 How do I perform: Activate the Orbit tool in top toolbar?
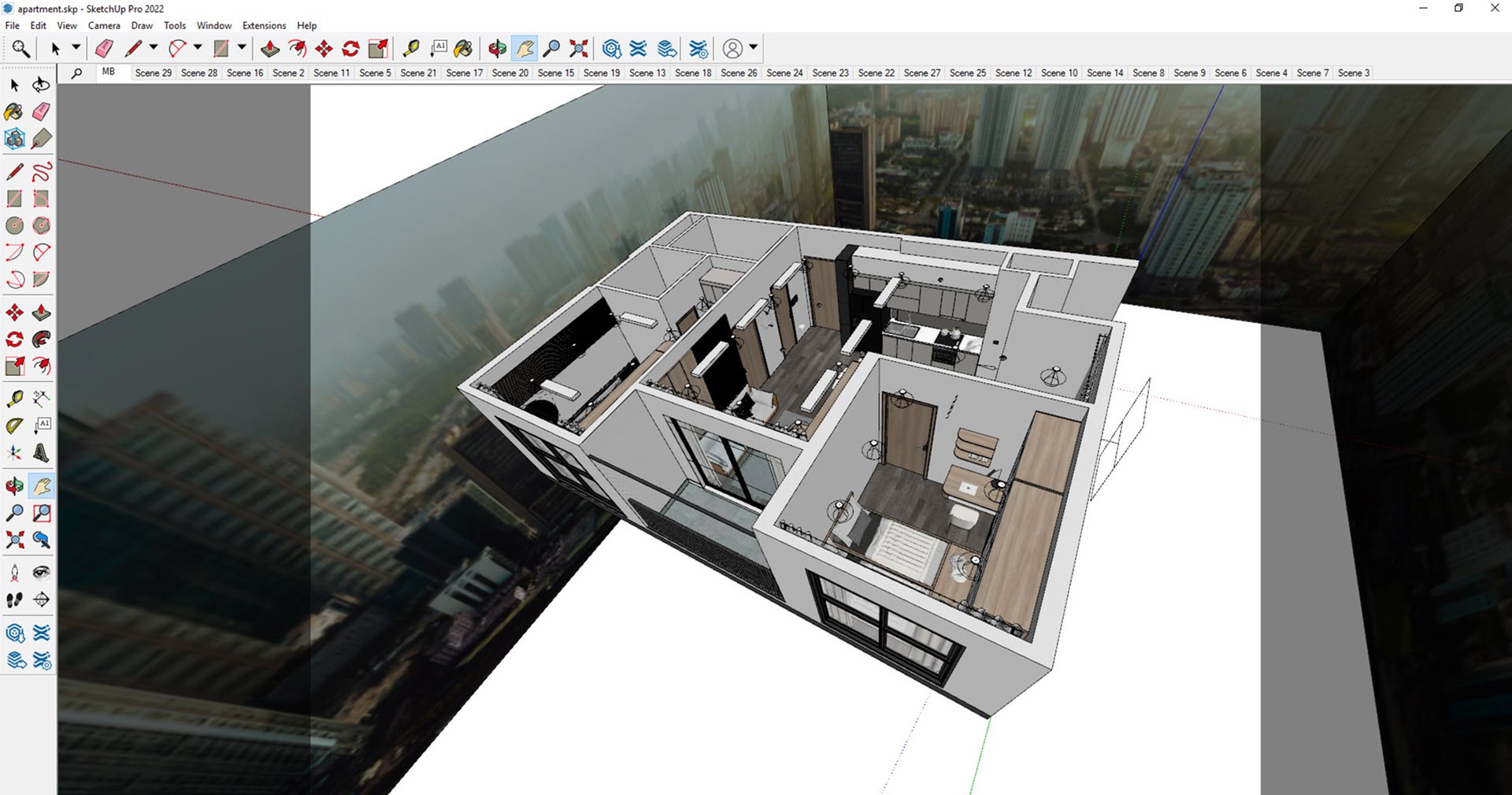tap(497, 49)
